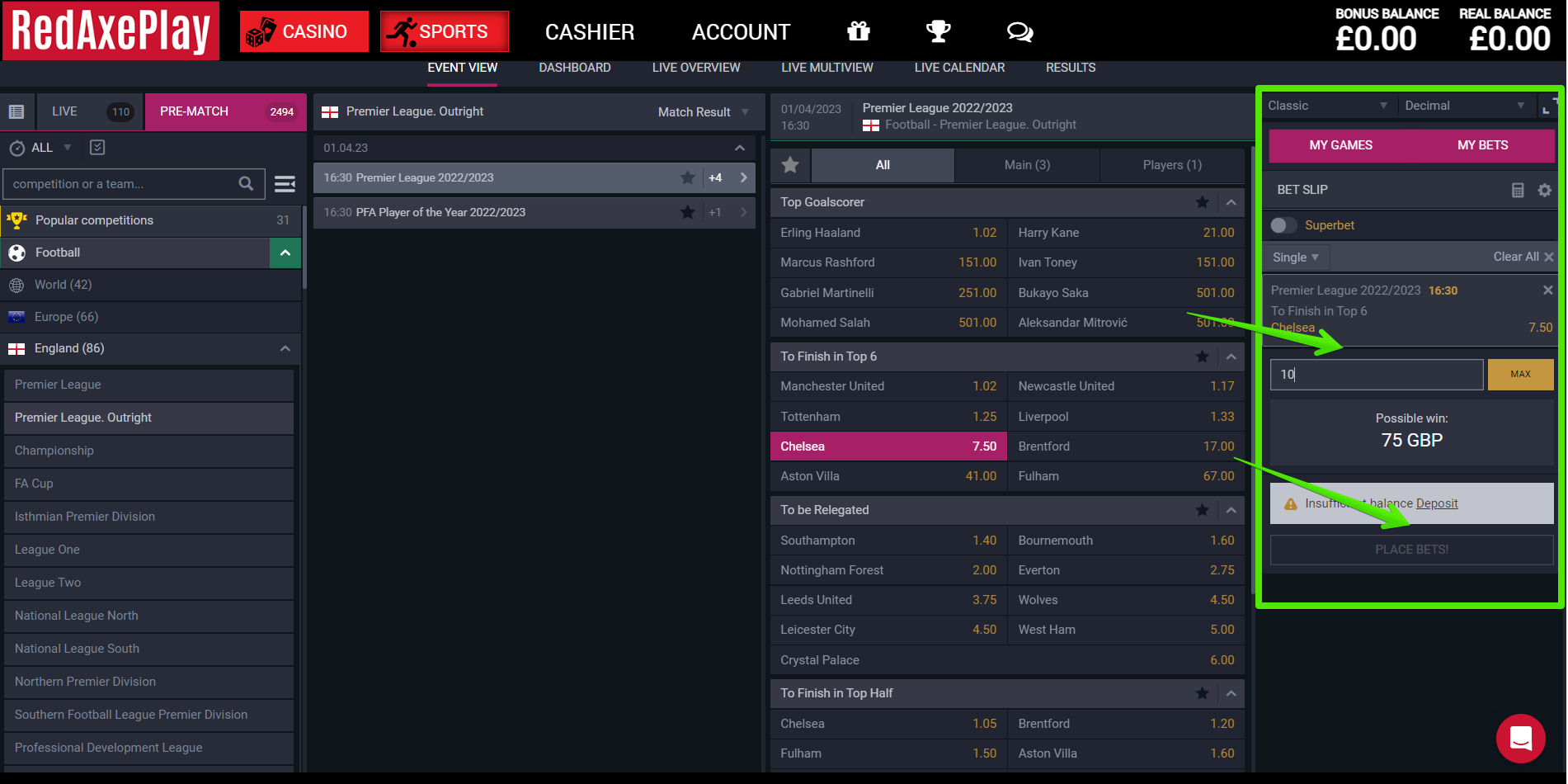Click the favorites star tab in markets

790,165
